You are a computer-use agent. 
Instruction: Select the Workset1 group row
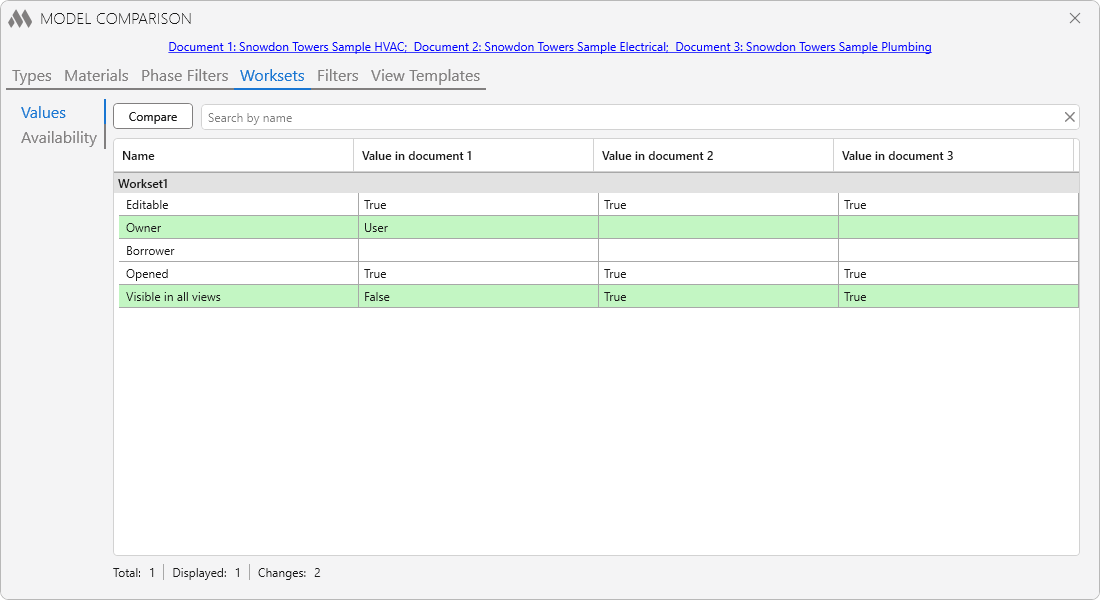tap(596, 183)
